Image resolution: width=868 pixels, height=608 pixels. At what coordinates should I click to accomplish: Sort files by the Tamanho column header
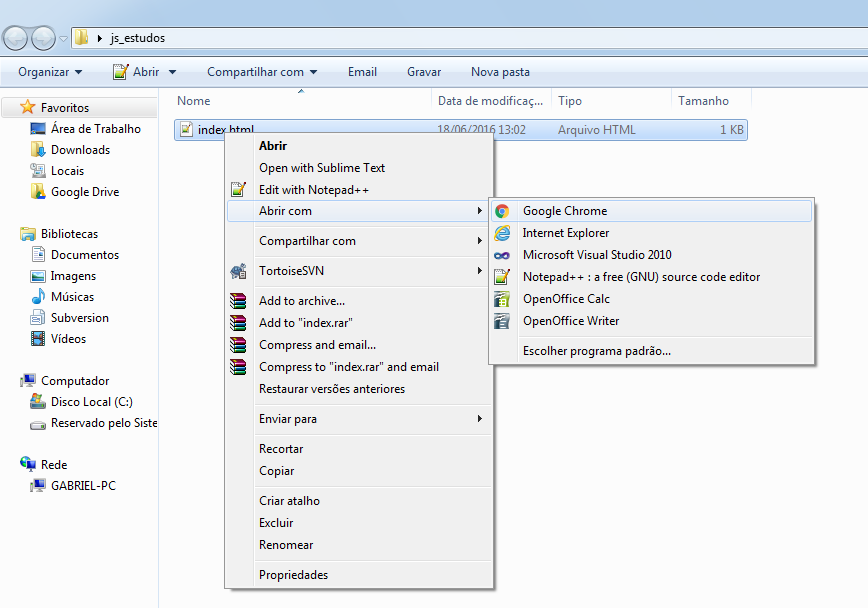[703, 101]
